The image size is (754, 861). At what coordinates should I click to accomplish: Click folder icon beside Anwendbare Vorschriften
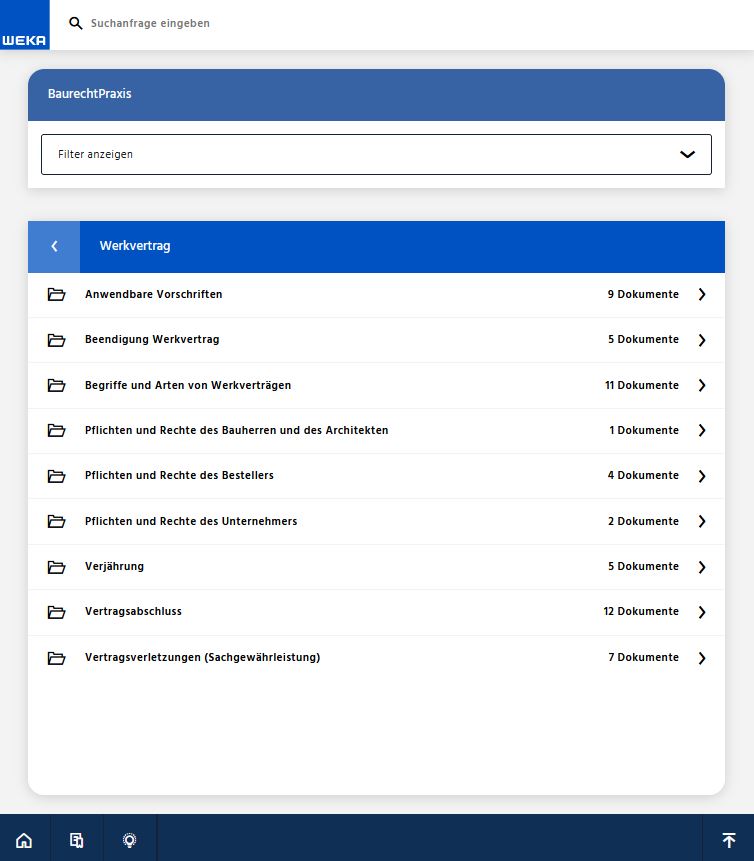(56, 295)
